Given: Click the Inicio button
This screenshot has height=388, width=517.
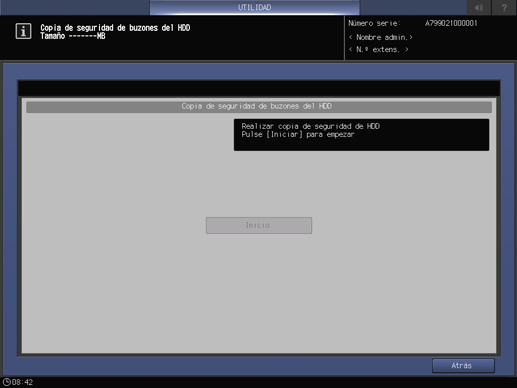Looking at the screenshot, I should (259, 225).
